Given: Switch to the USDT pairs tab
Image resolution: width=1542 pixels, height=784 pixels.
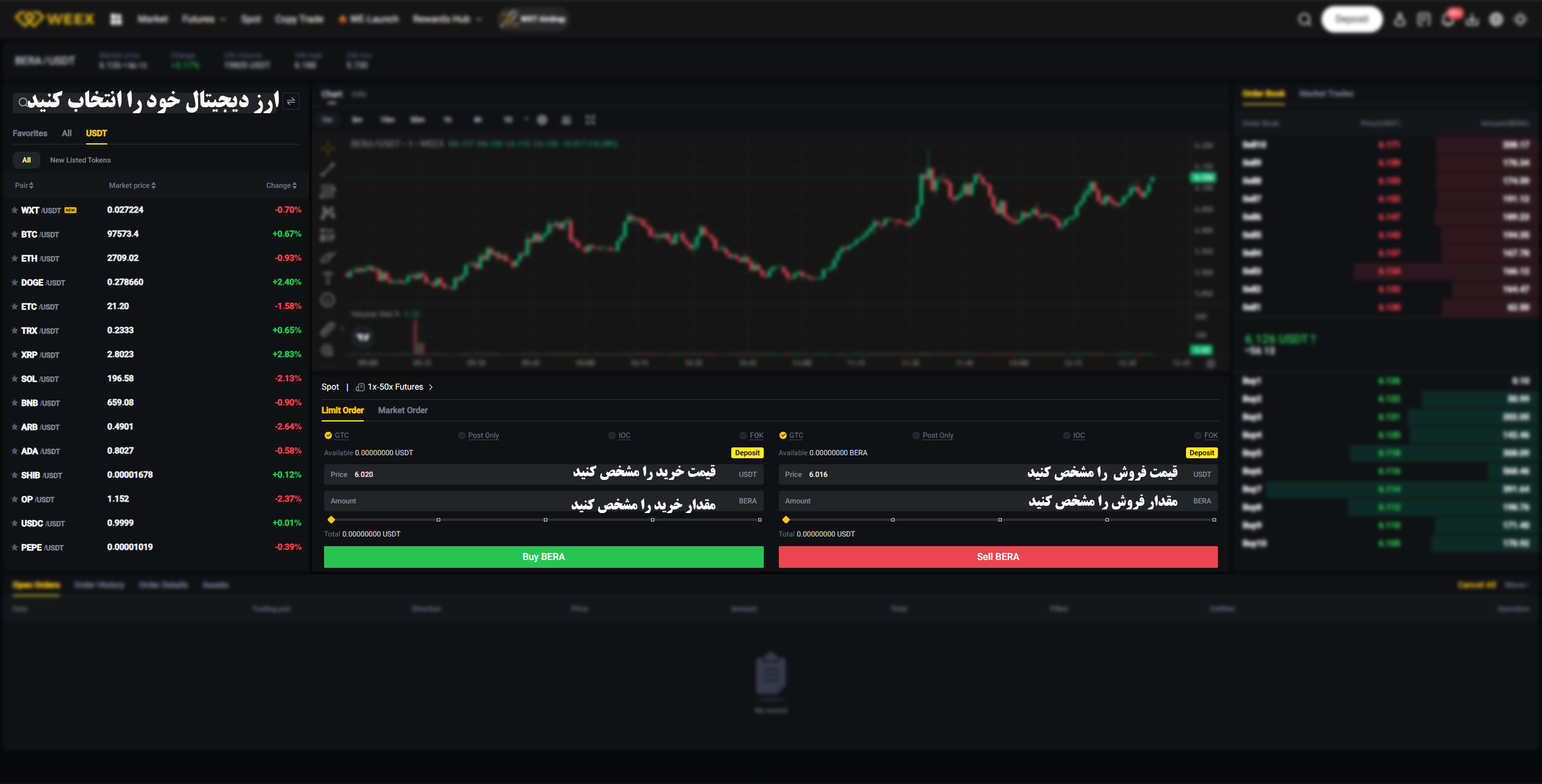Looking at the screenshot, I should [96, 133].
